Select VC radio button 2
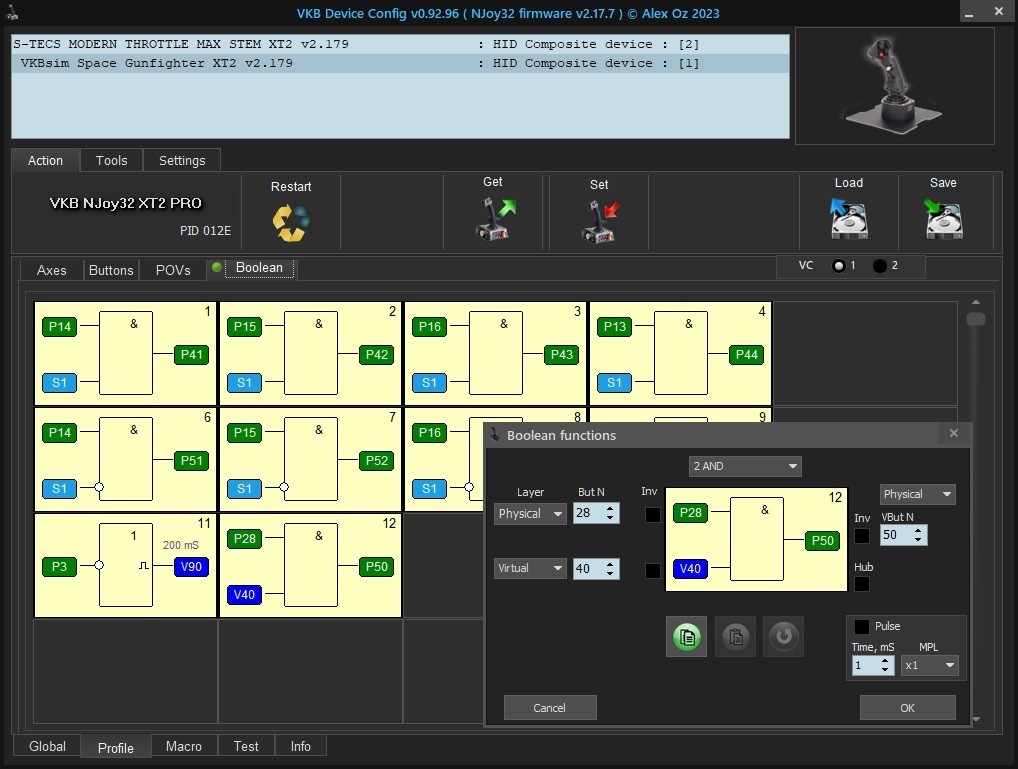1018x769 pixels. pos(880,266)
